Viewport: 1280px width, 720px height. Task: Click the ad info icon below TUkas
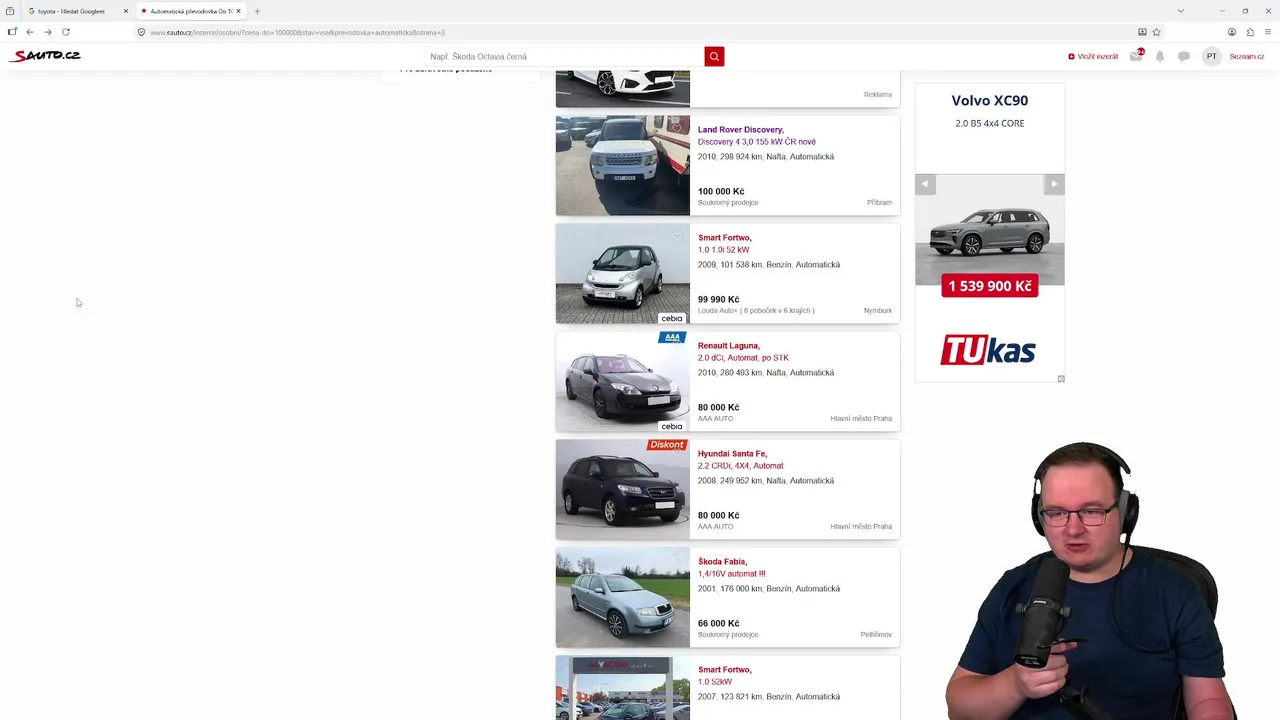tap(1061, 379)
